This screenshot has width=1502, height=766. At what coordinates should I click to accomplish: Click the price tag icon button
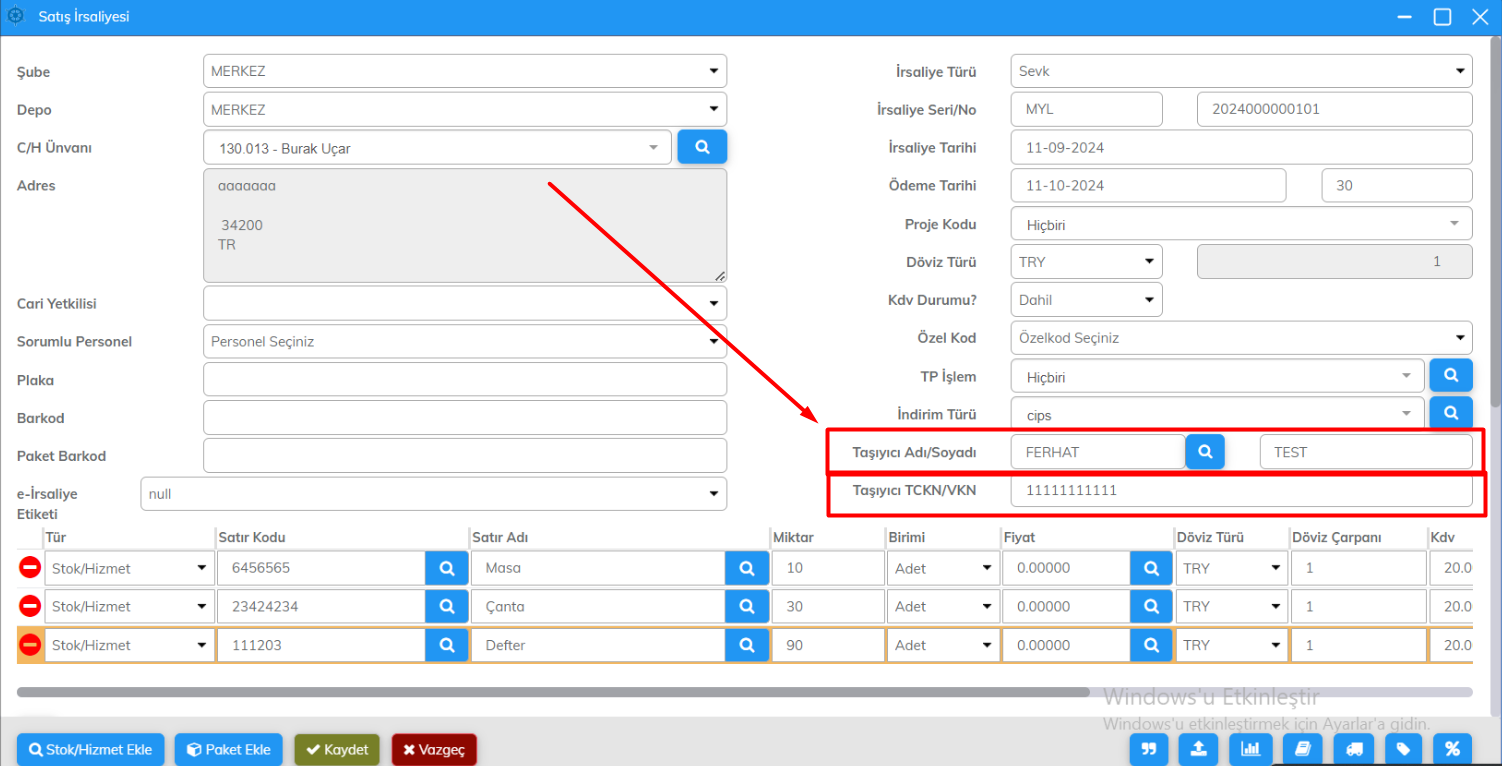point(1403,749)
